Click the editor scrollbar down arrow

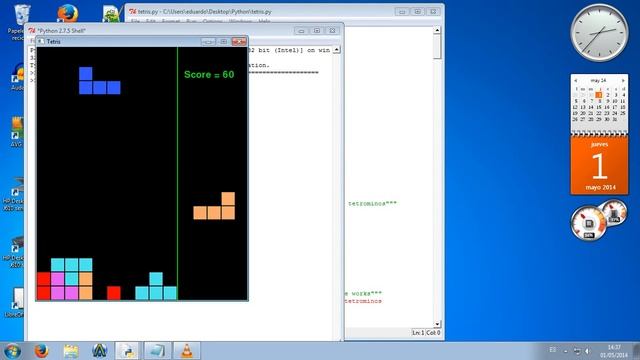[x=437, y=324]
